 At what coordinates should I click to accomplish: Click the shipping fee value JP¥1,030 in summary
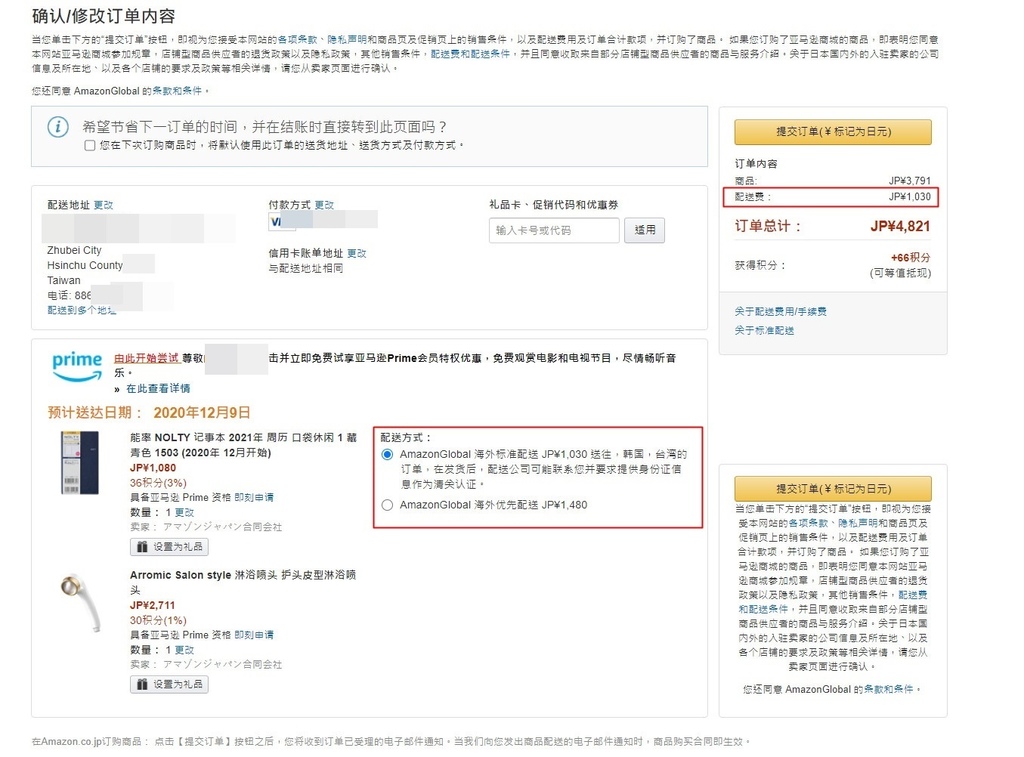click(910, 197)
